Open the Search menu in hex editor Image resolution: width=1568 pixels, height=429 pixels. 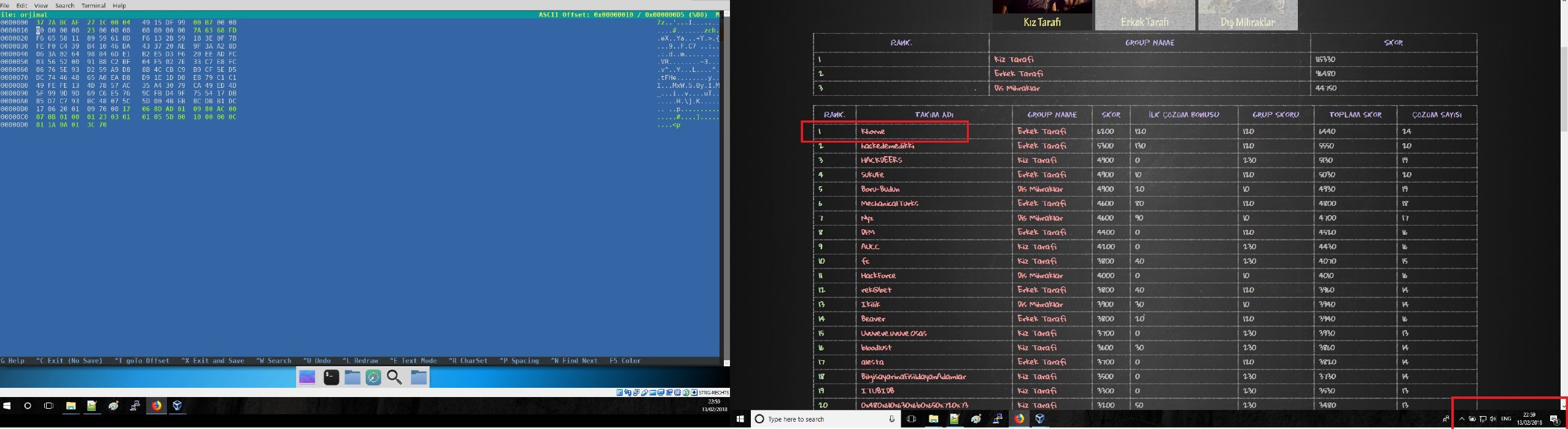64,6
